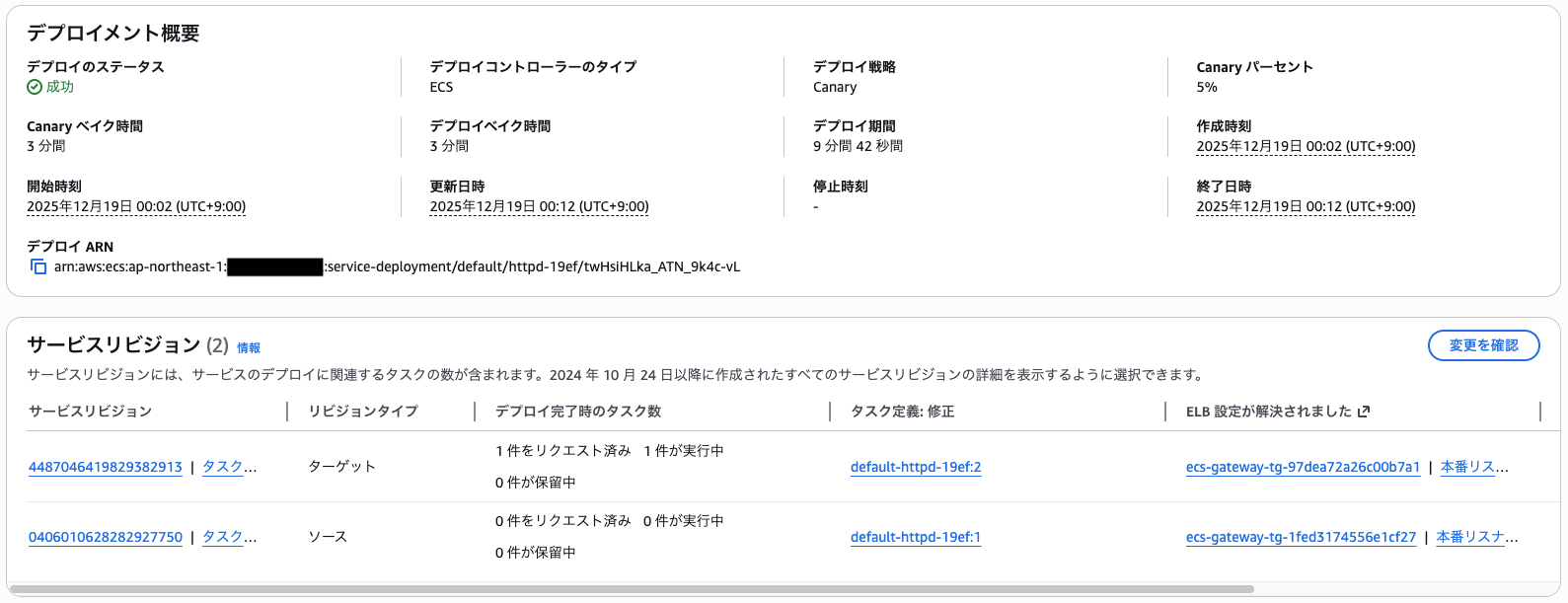Click the external link icon in ELB header
This screenshot has width=1568, height=603.
point(1363,413)
